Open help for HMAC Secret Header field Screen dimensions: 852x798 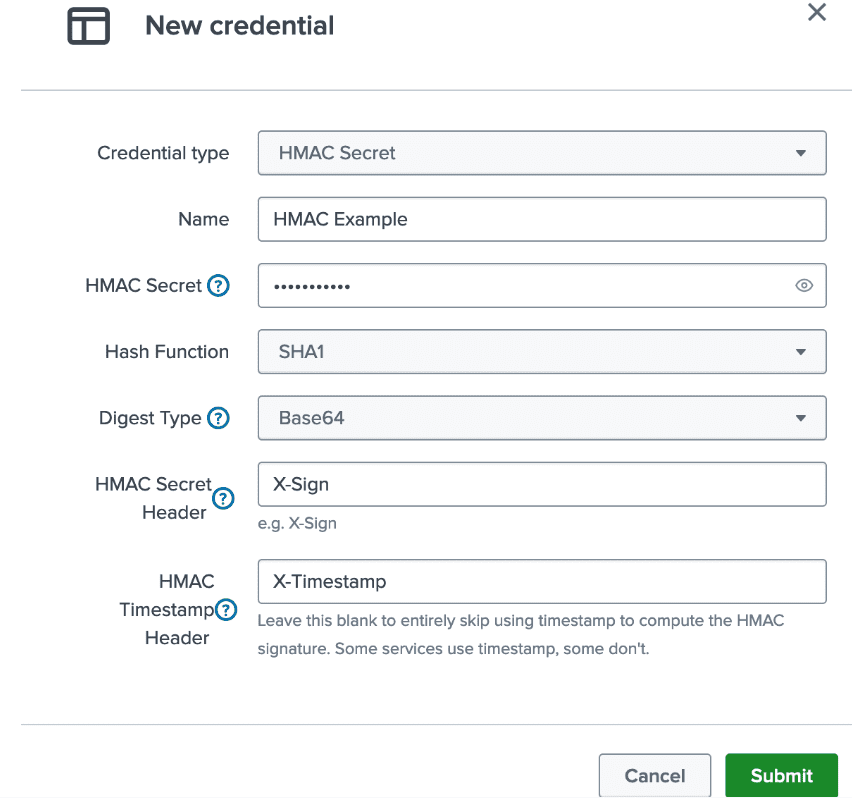point(223,498)
